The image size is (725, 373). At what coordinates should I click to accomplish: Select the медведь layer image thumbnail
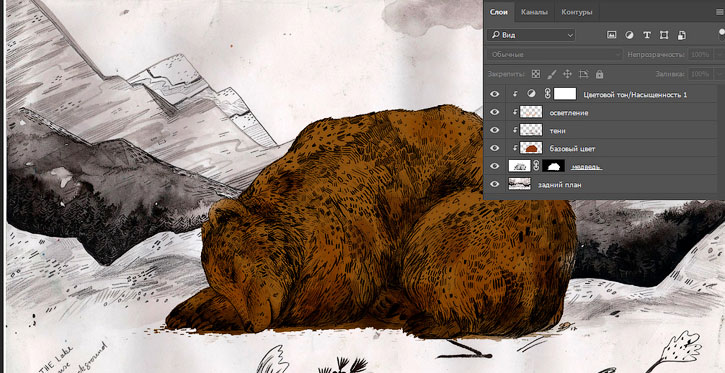[x=520, y=166]
